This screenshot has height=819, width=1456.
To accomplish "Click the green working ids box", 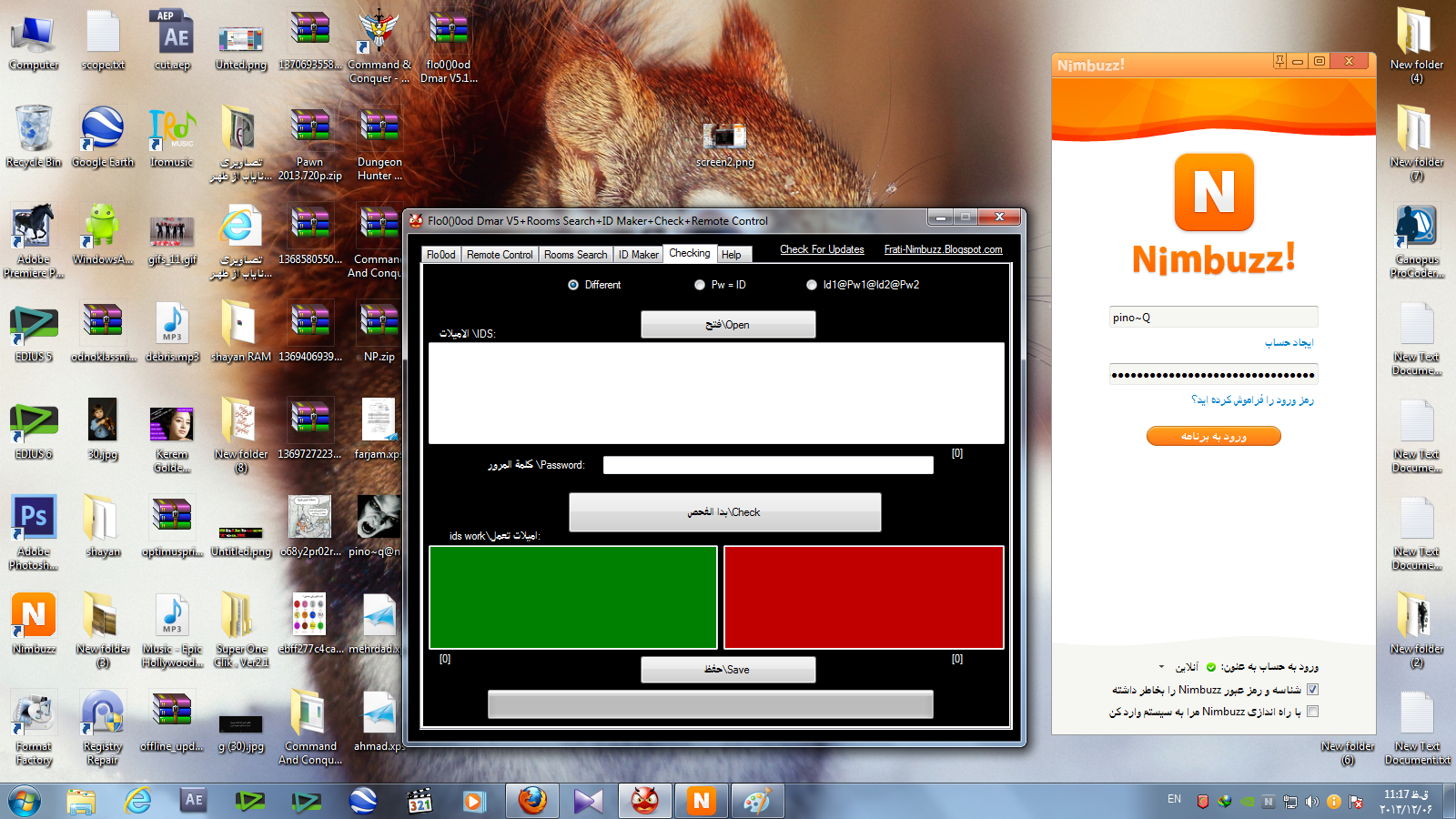I will (x=573, y=597).
